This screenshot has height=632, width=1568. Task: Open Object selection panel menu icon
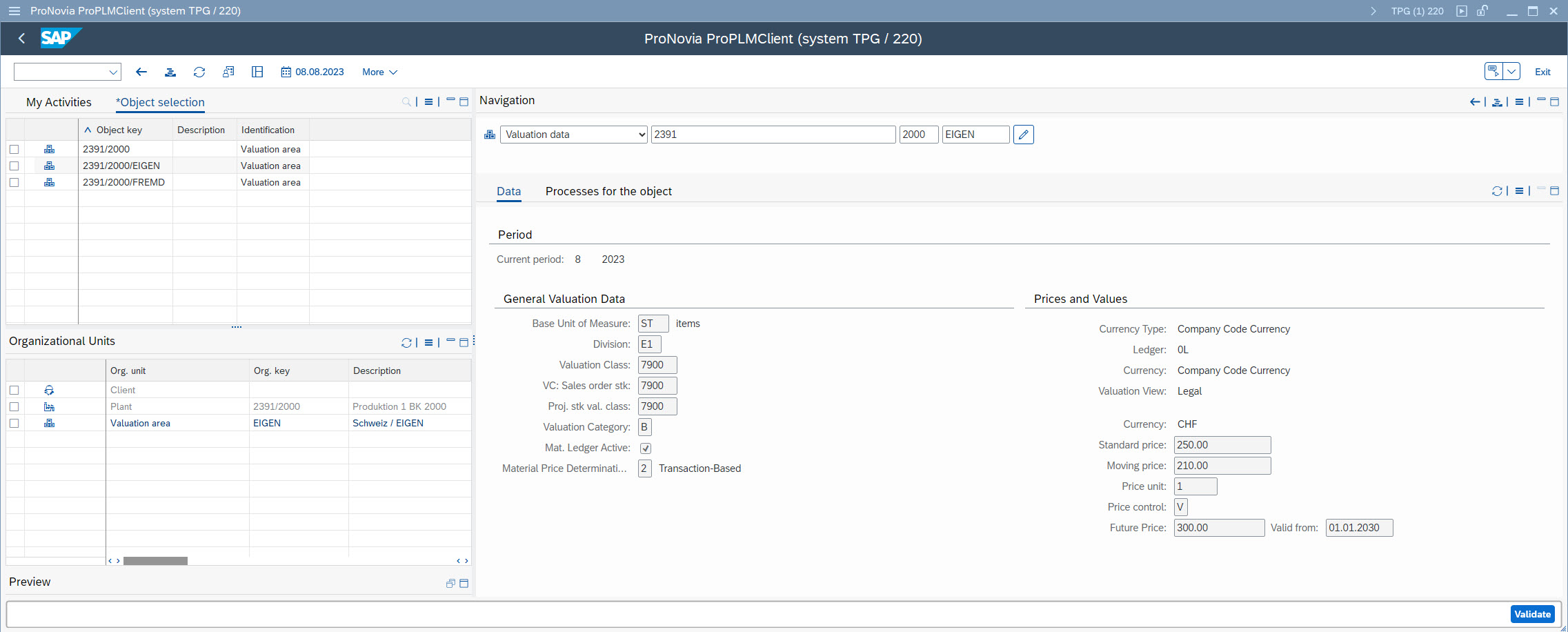(428, 101)
